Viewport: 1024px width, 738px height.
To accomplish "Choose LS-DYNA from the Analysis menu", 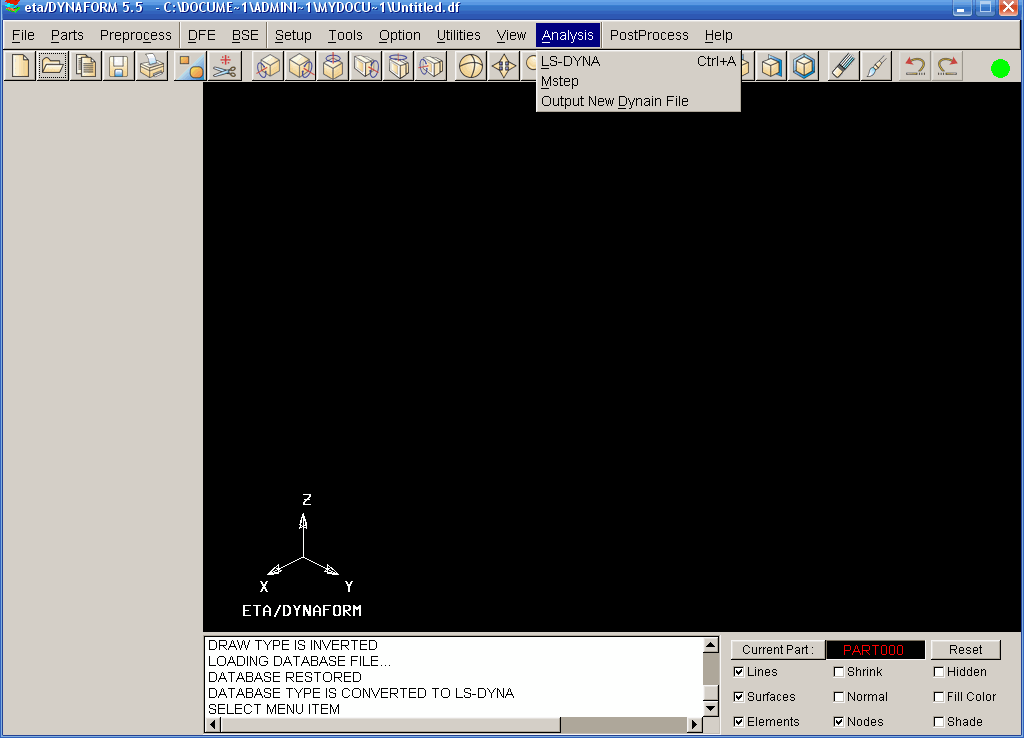I will [x=638, y=61].
